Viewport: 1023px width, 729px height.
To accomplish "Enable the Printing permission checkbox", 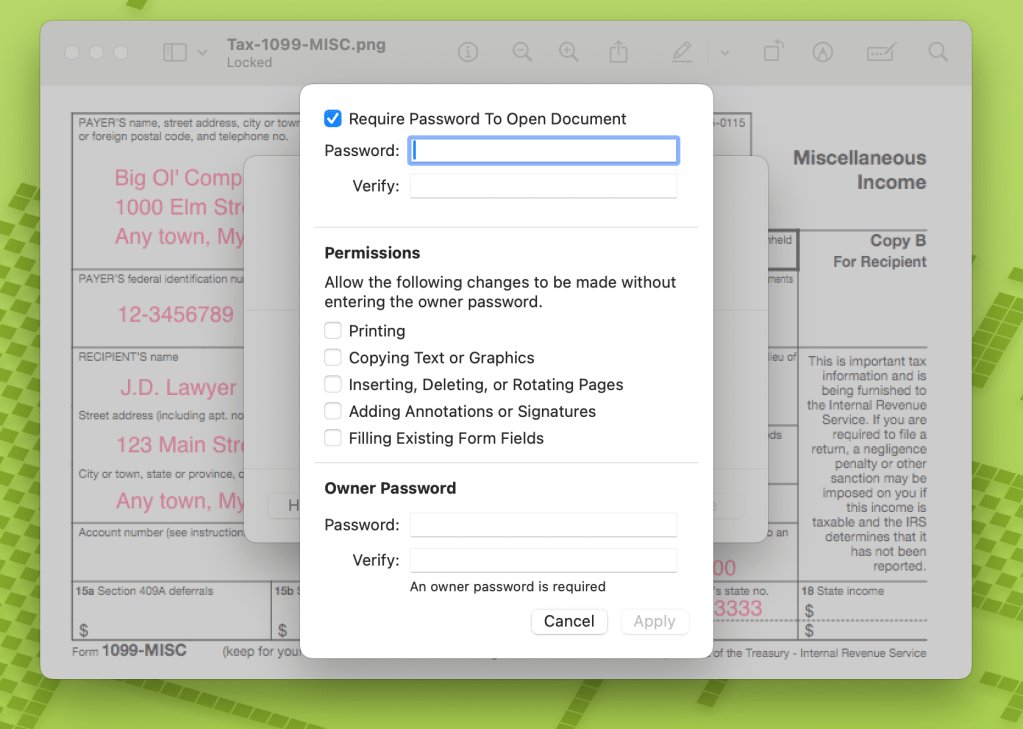I will (333, 331).
